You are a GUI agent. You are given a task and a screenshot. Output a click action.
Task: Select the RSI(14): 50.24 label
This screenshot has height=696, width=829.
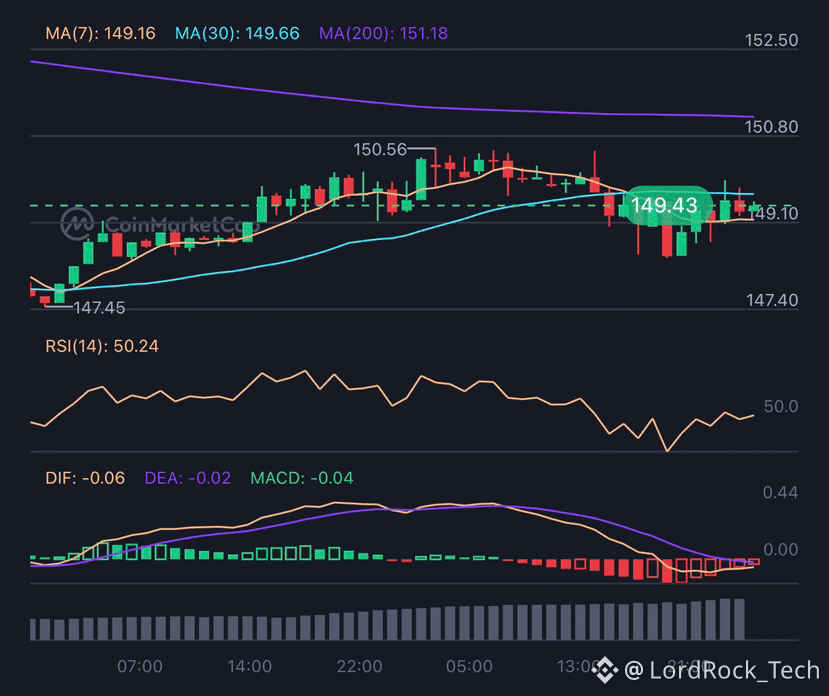102,346
